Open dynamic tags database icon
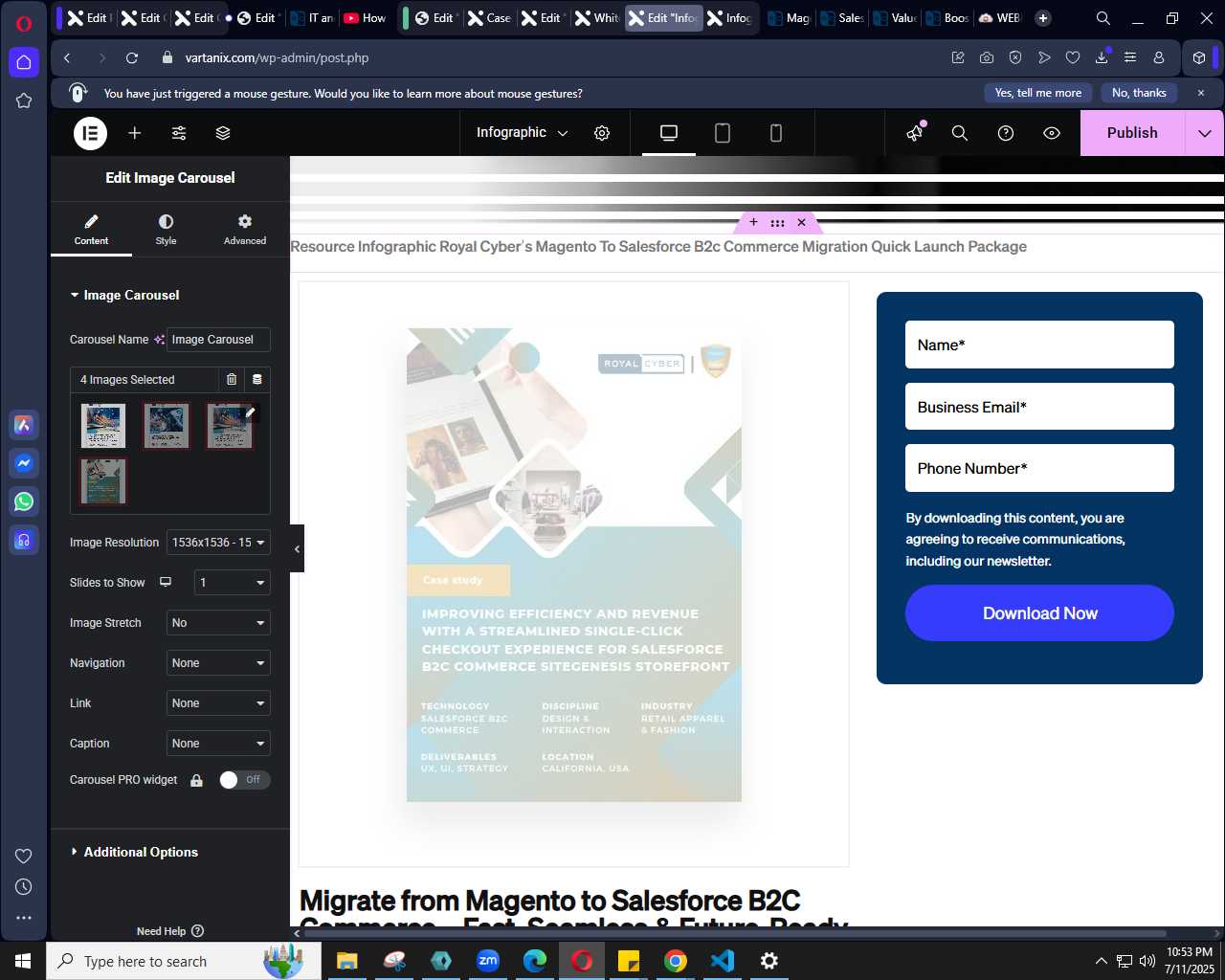The image size is (1225, 980). click(257, 380)
